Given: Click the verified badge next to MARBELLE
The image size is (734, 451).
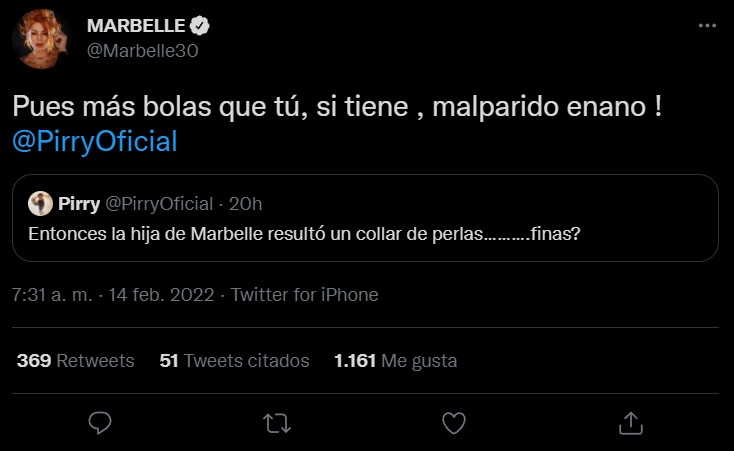Looking at the screenshot, I should point(199,26).
